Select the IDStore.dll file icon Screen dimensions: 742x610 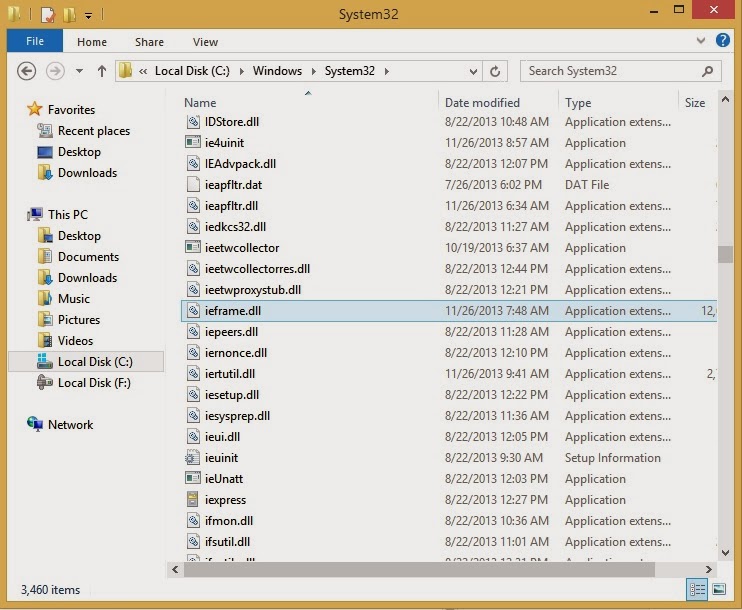click(x=193, y=122)
